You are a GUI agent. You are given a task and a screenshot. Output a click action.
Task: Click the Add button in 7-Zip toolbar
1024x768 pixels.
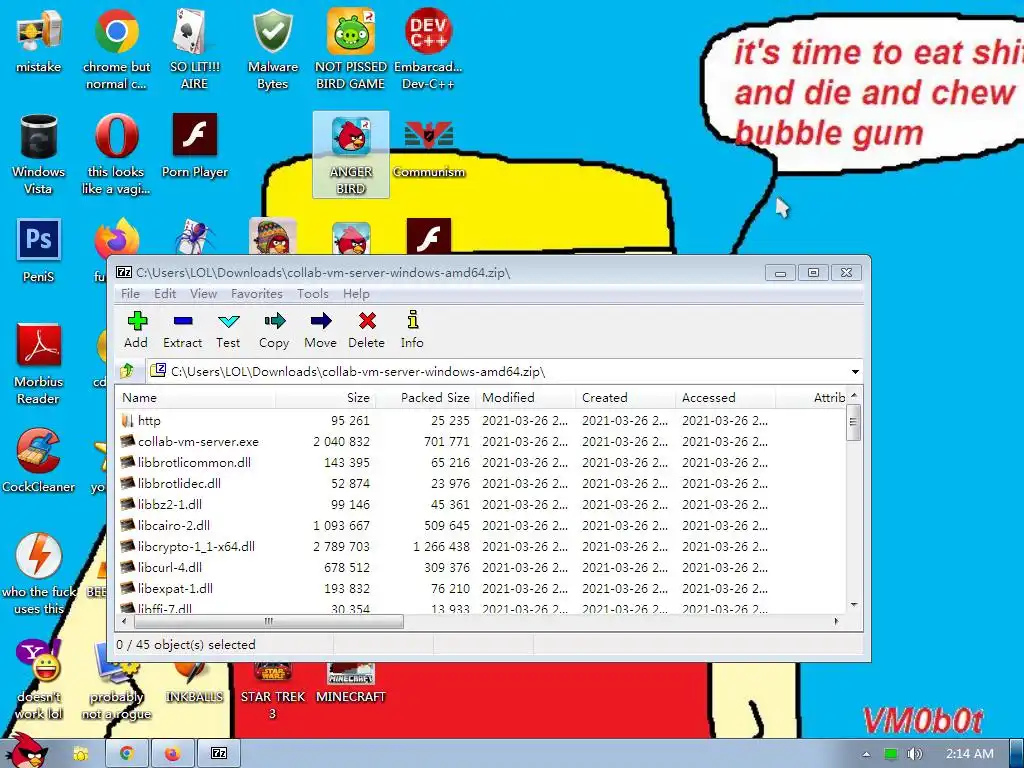136,330
